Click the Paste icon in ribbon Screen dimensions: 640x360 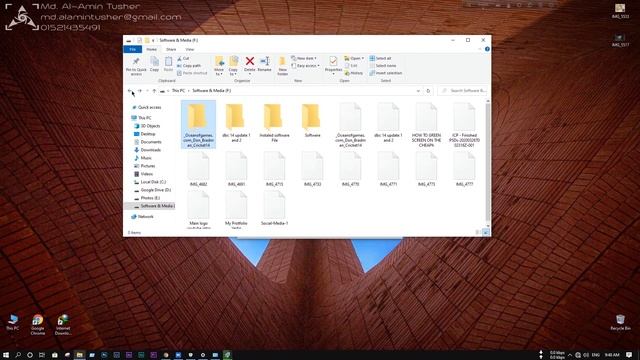pos(168,64)
